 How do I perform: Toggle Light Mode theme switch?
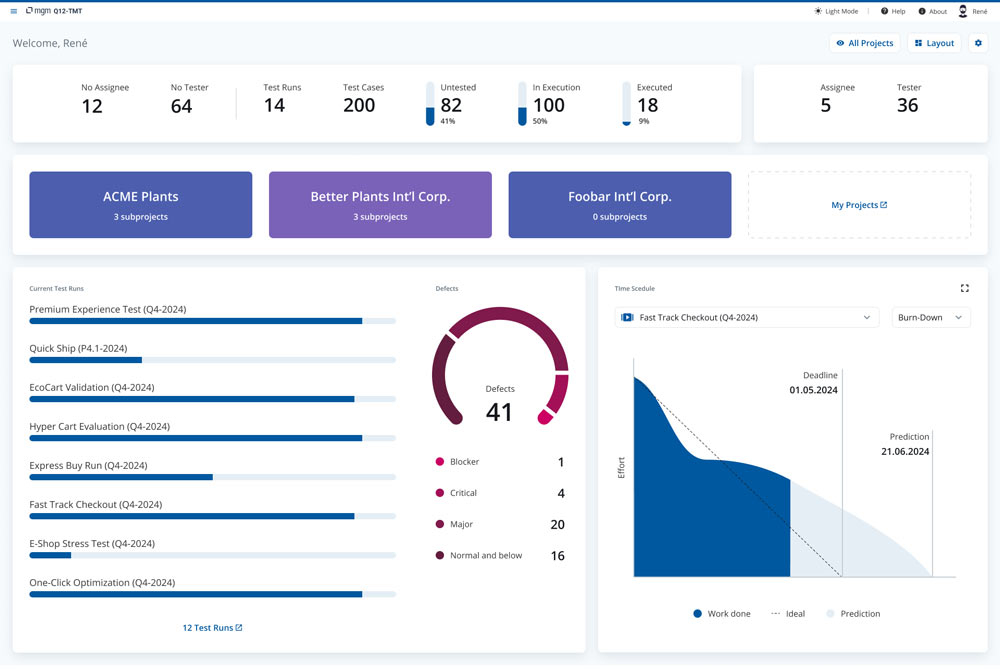836,11
